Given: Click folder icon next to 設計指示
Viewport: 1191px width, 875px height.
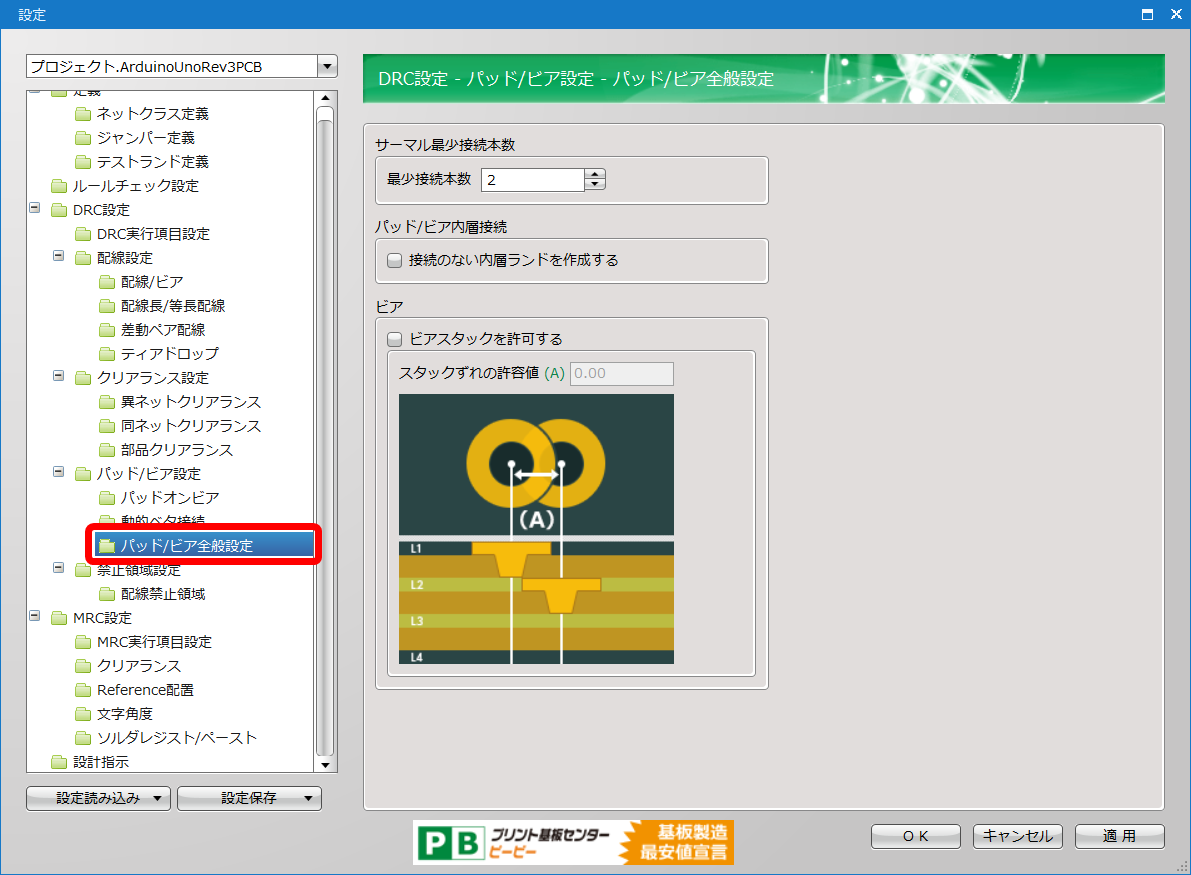Looking at the screenshot, I should [x=59, y=762].
